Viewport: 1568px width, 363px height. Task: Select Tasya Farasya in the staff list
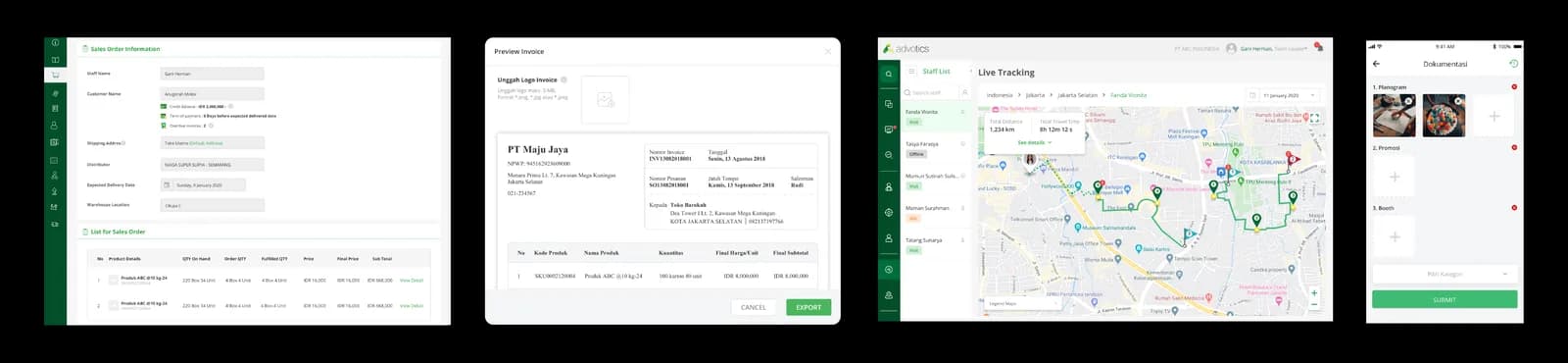936,148
